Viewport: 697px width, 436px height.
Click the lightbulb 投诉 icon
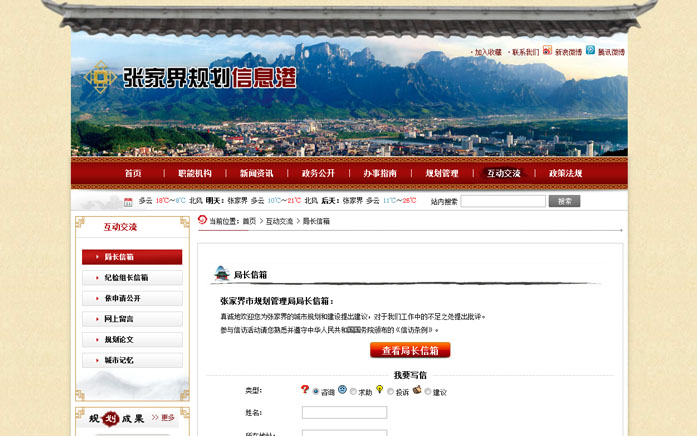click(379, 389)
